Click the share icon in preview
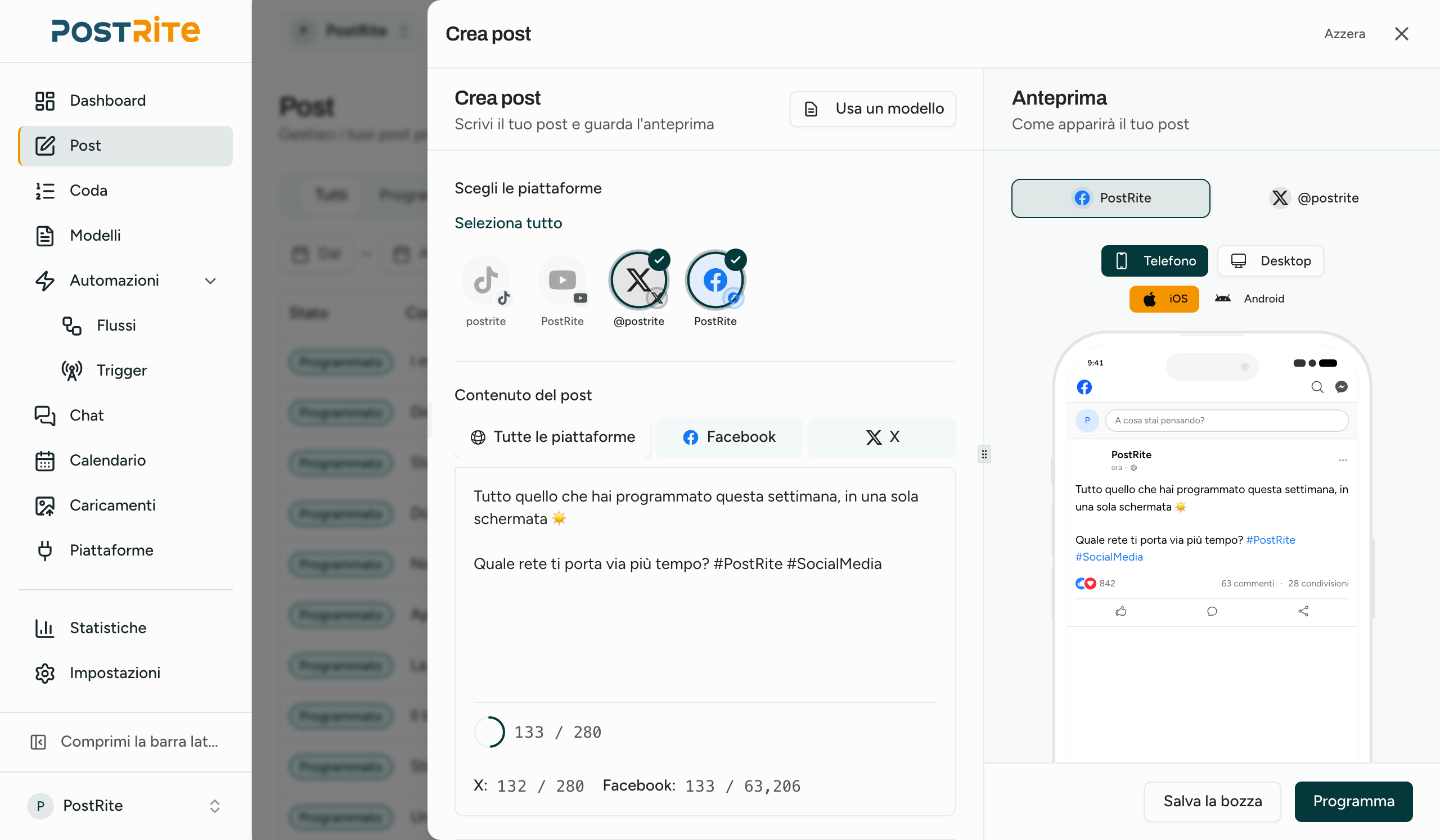The width and height of the screenshot is (1440, 840). click(1303, 612)
